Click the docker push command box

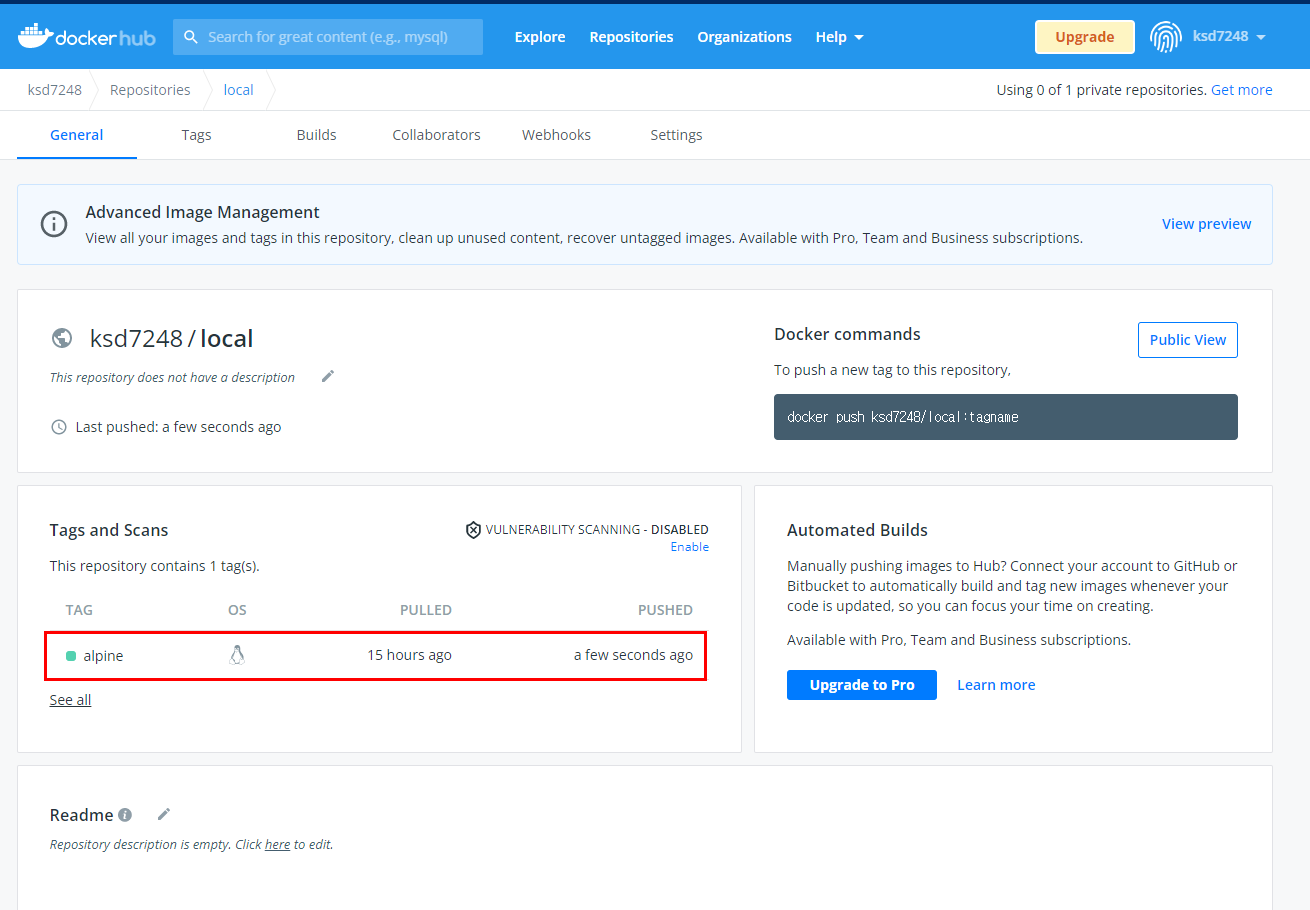pyautogui.click(x=1006, y=417)
